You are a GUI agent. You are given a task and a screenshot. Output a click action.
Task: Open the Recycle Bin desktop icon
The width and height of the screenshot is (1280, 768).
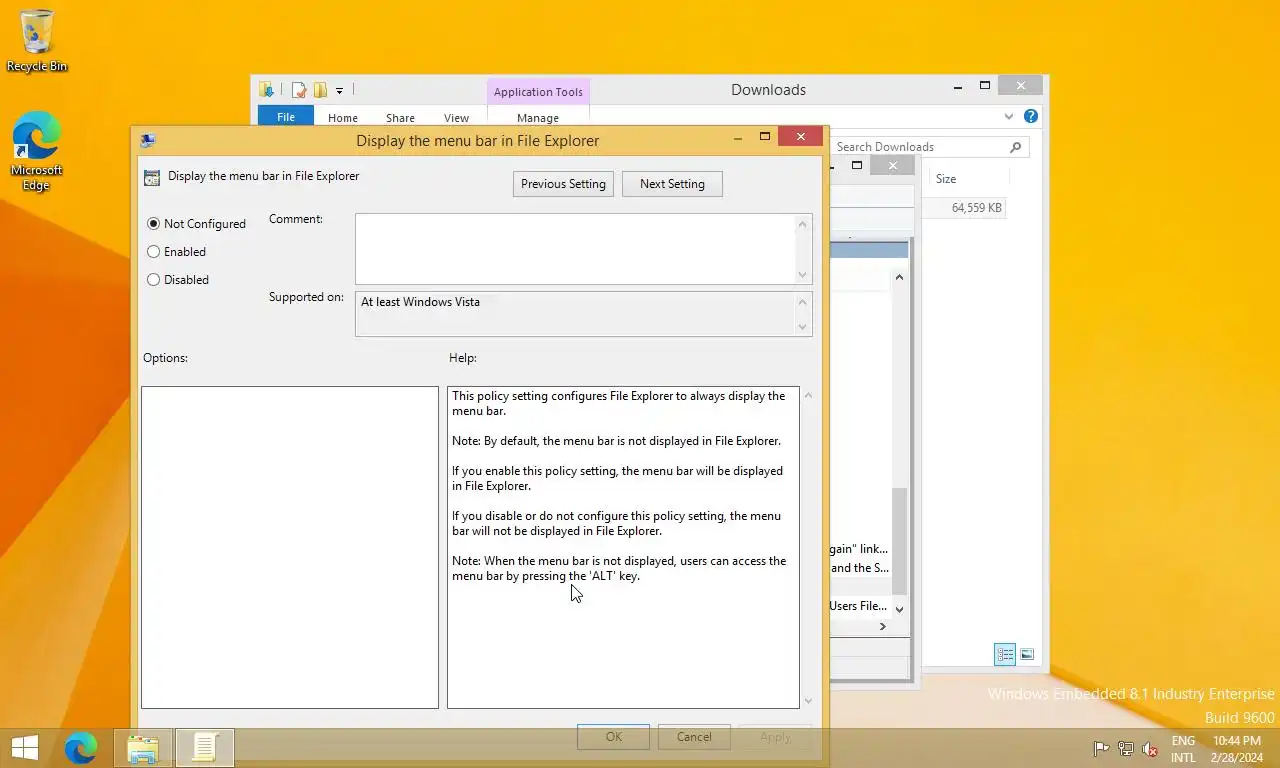37,41
